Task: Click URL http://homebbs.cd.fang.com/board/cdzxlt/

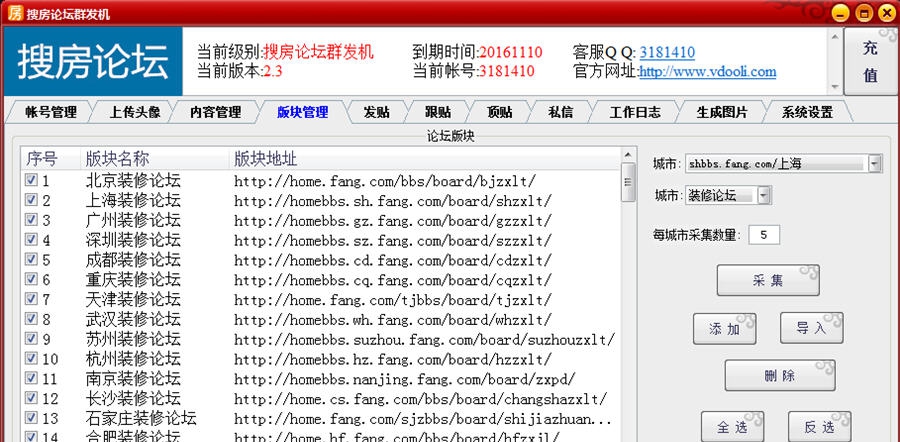Action: pyautogui.click(x=393, y=260)
